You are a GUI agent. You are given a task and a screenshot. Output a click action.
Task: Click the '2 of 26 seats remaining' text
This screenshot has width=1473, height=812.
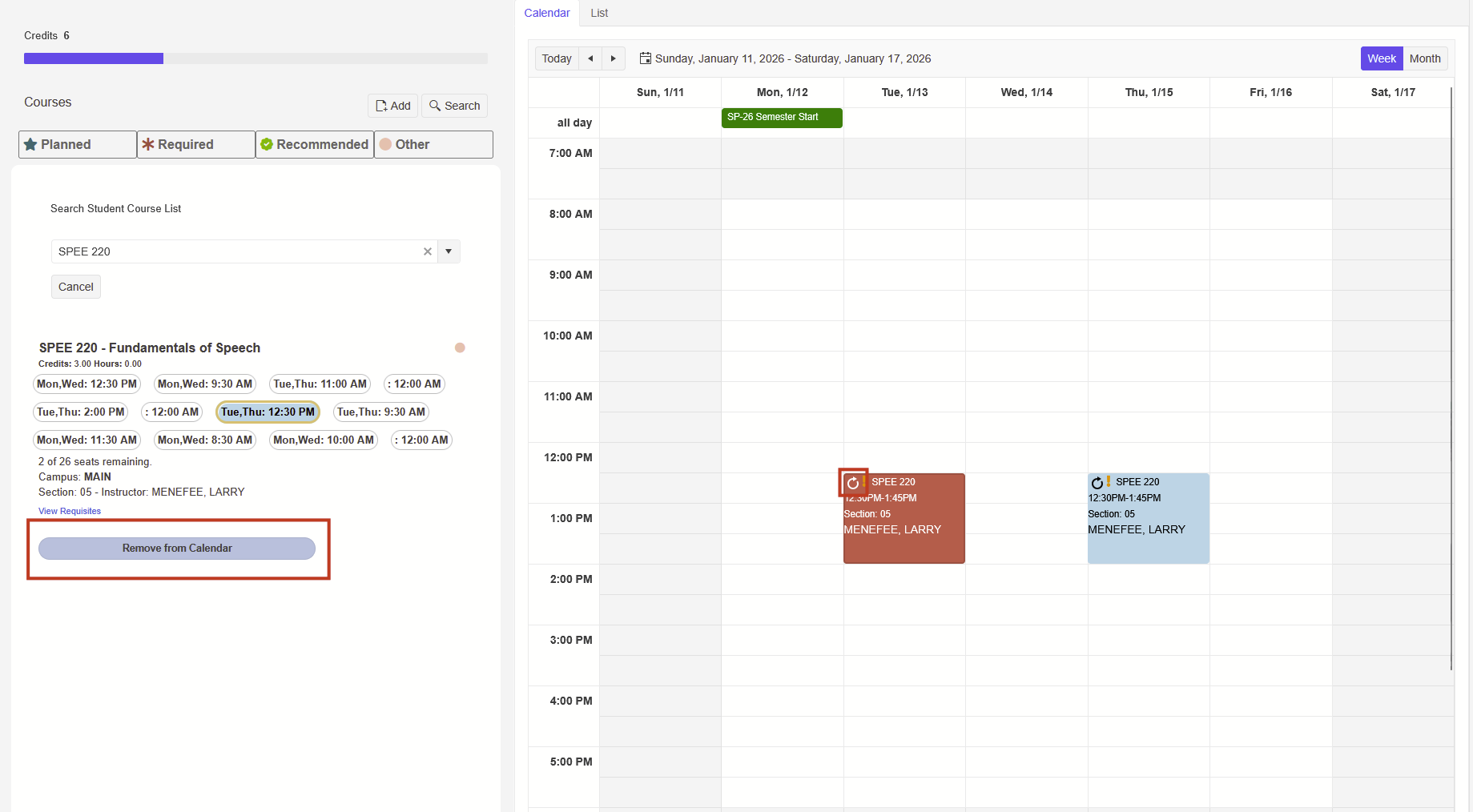(95, 462)
